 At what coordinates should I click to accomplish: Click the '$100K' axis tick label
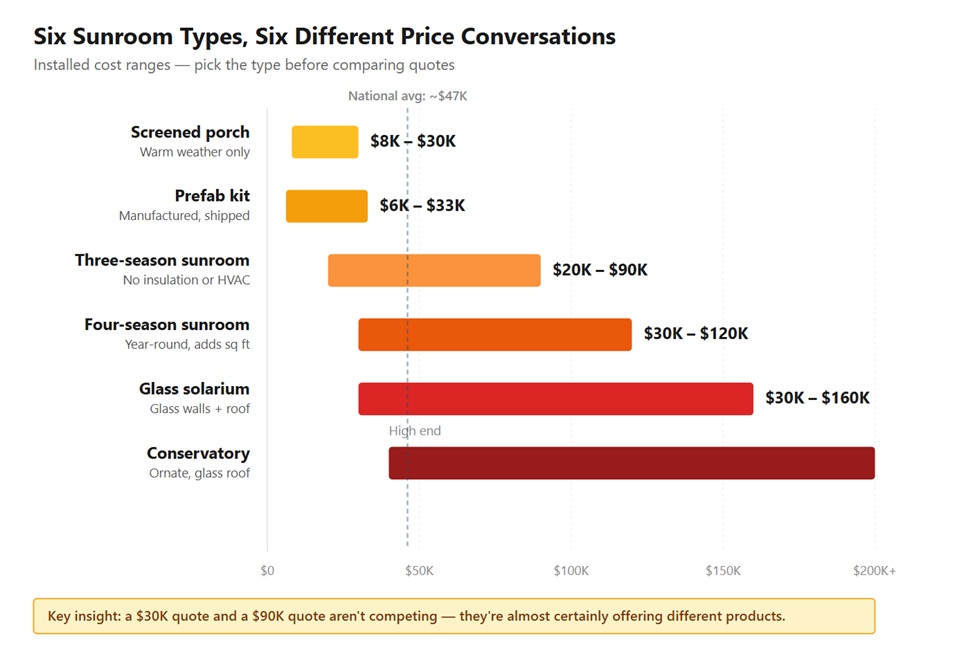tap(570, 571)
